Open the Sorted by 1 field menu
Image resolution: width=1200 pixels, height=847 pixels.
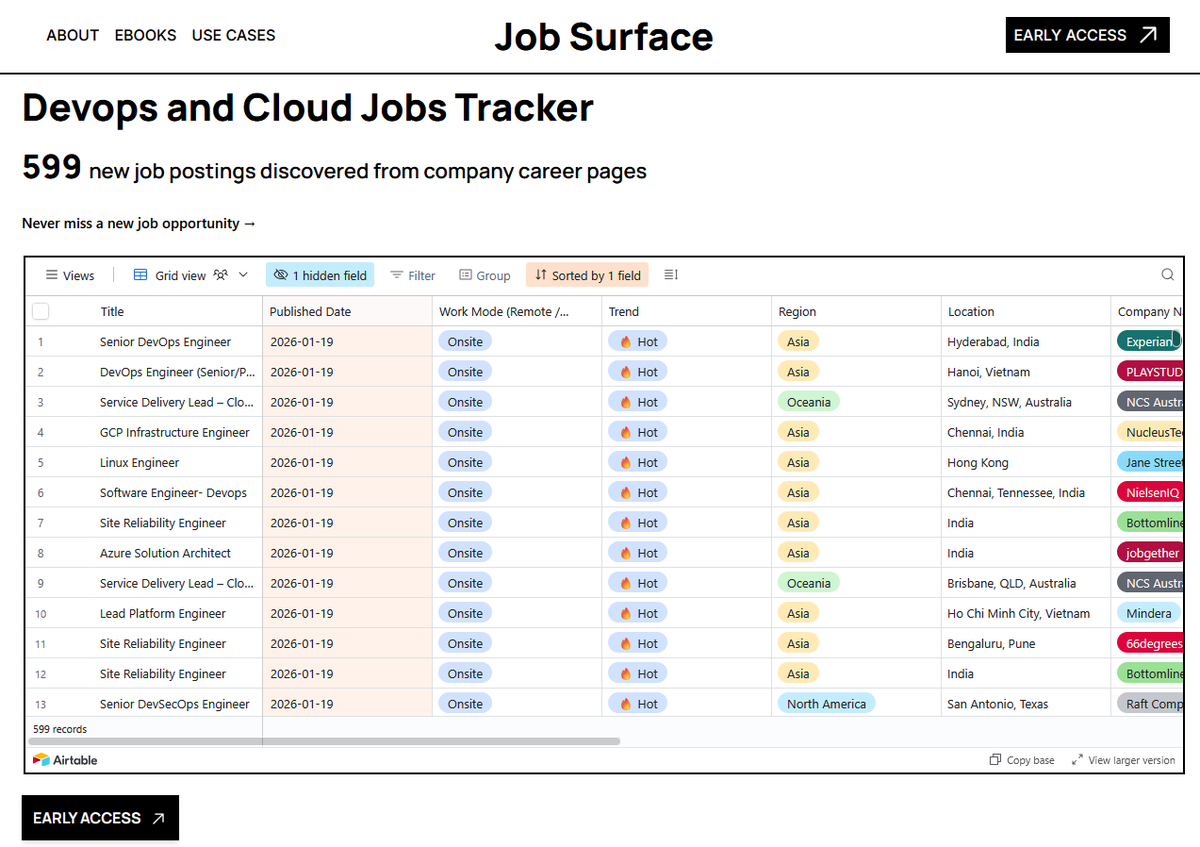[x=588, y=275]
